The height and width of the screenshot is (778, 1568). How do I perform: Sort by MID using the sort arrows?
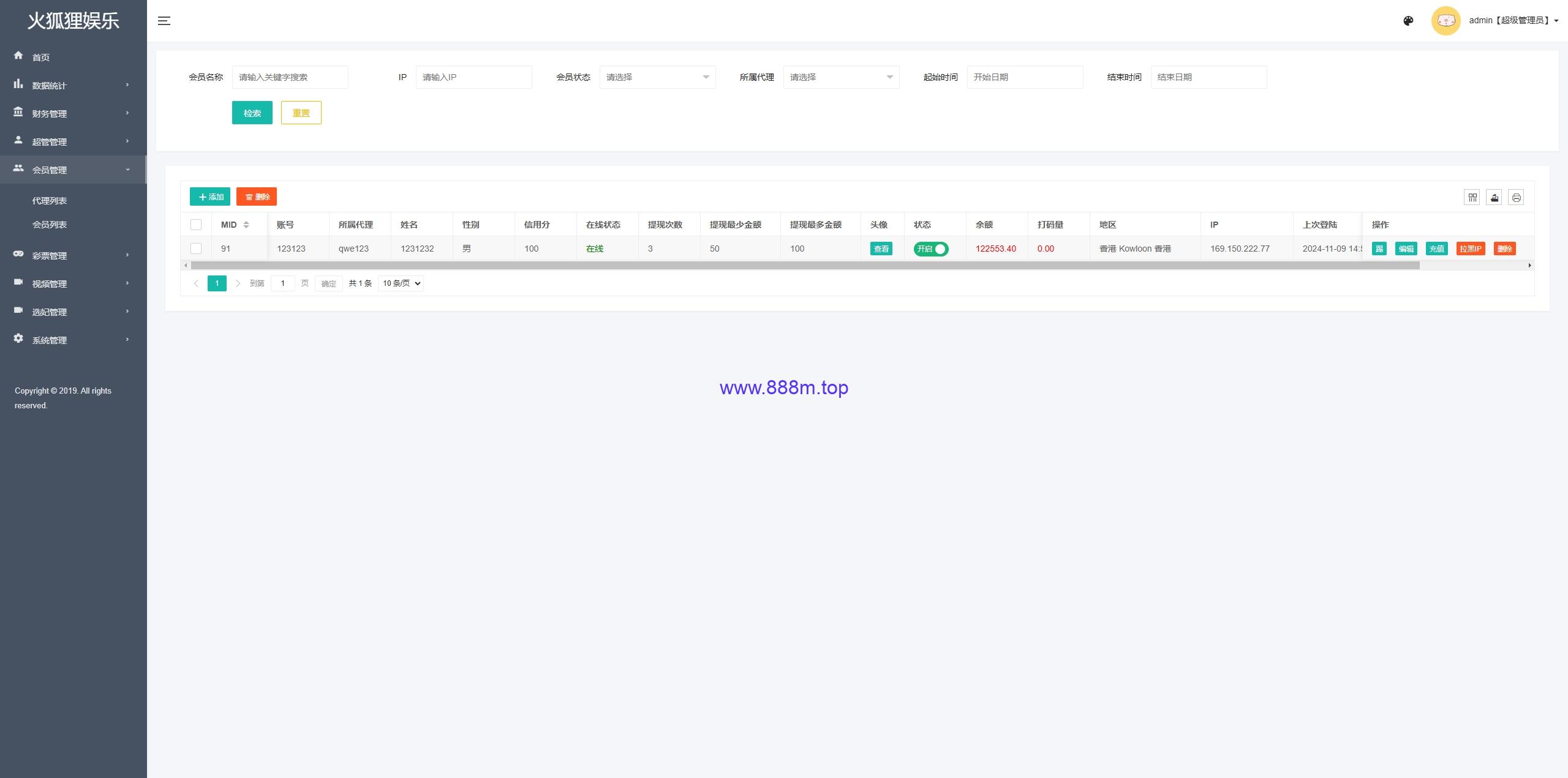coord(246,225)
